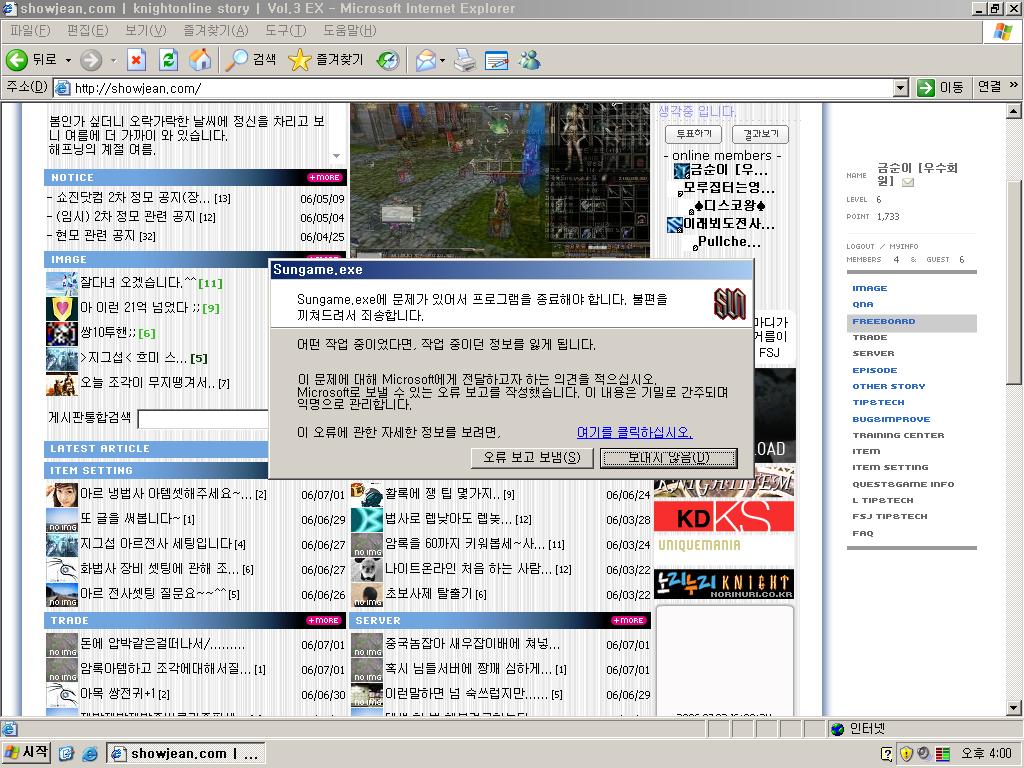Click the security shield tray icon

click(x=906, y=754)
